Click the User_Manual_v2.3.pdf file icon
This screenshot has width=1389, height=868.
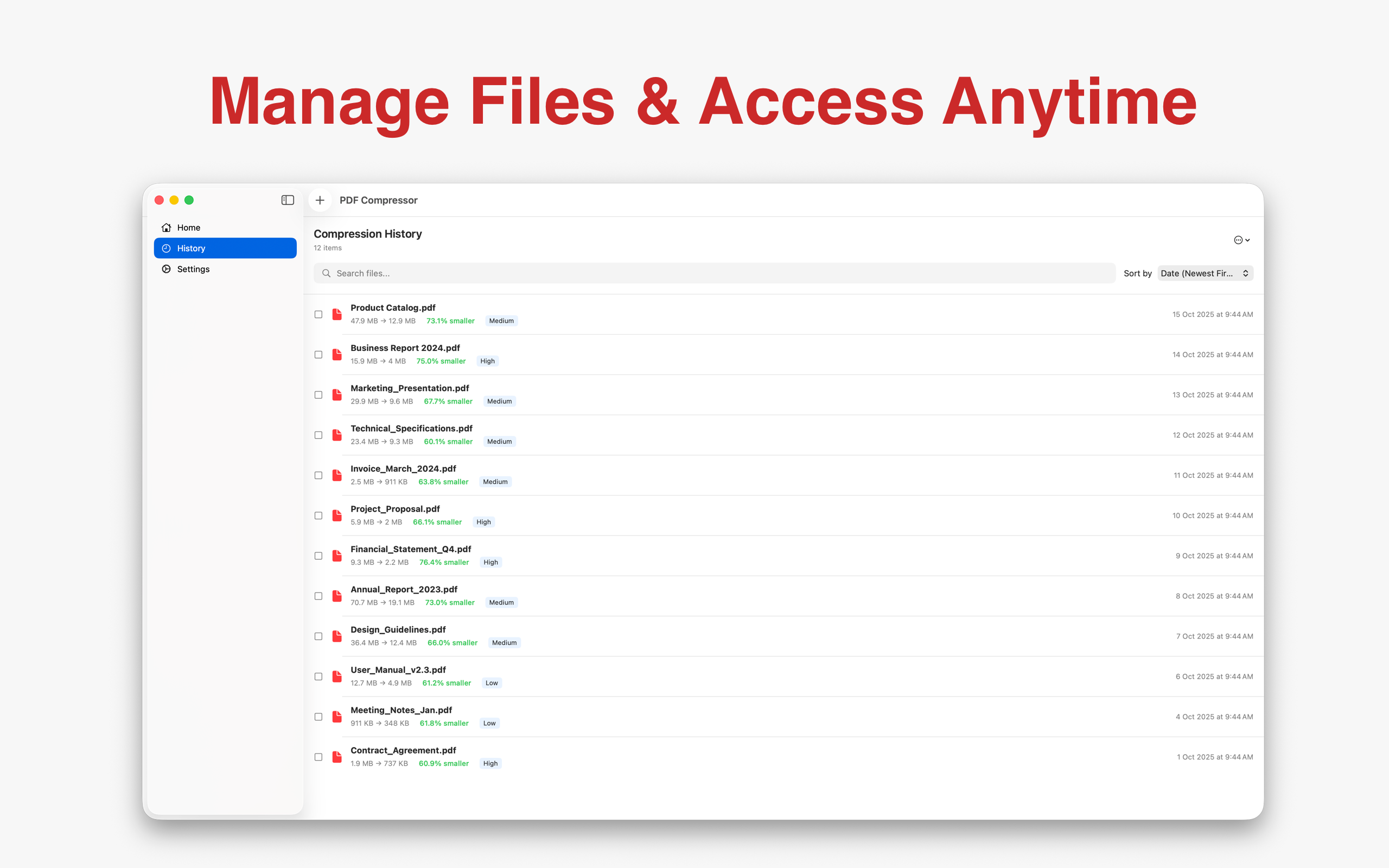click(x=337, y=676)
